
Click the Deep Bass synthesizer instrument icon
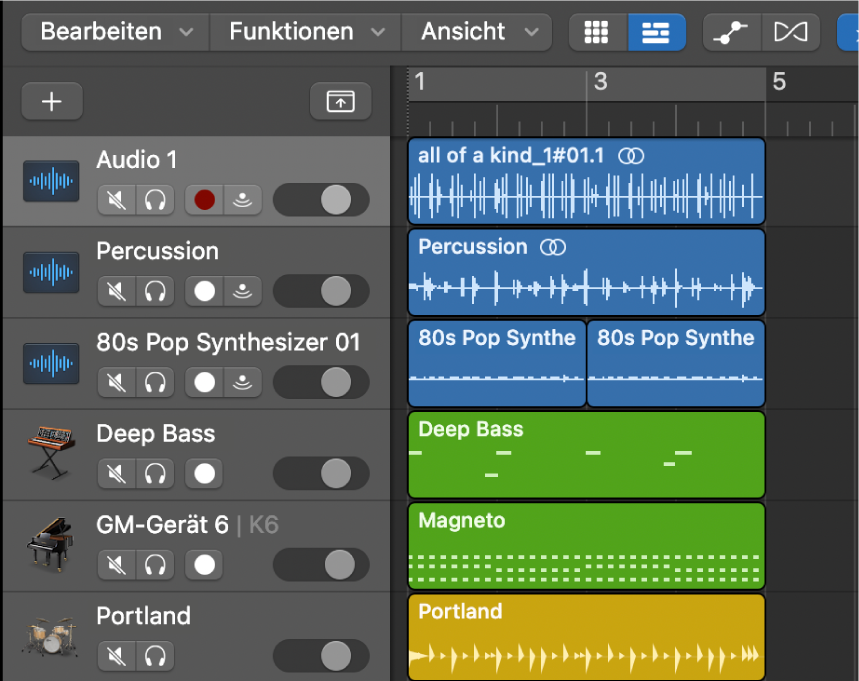click(51, 453)
